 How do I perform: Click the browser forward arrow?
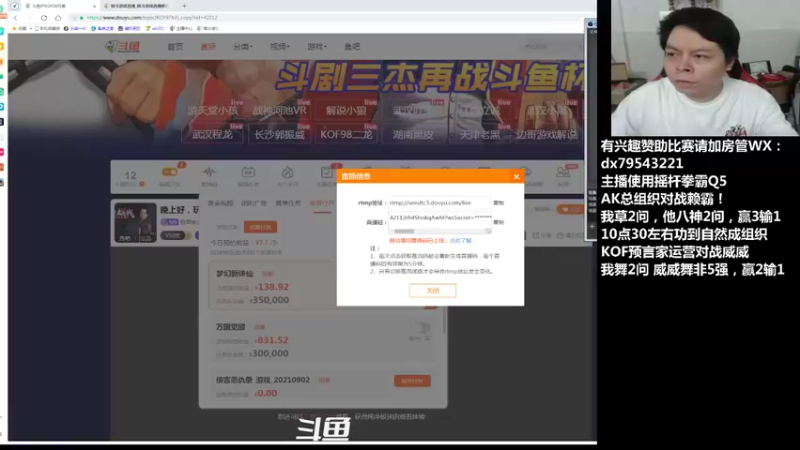(x=30, y=17)
